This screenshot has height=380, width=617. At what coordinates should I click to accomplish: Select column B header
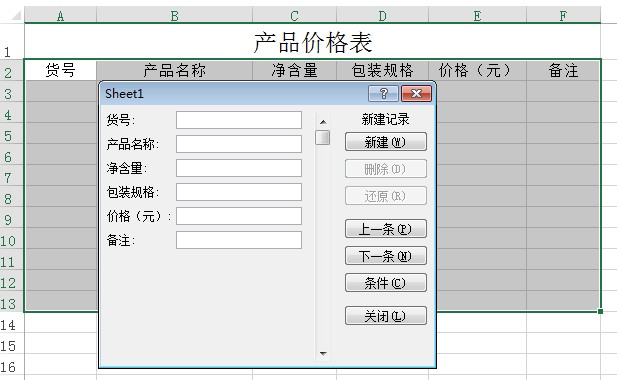174,16
